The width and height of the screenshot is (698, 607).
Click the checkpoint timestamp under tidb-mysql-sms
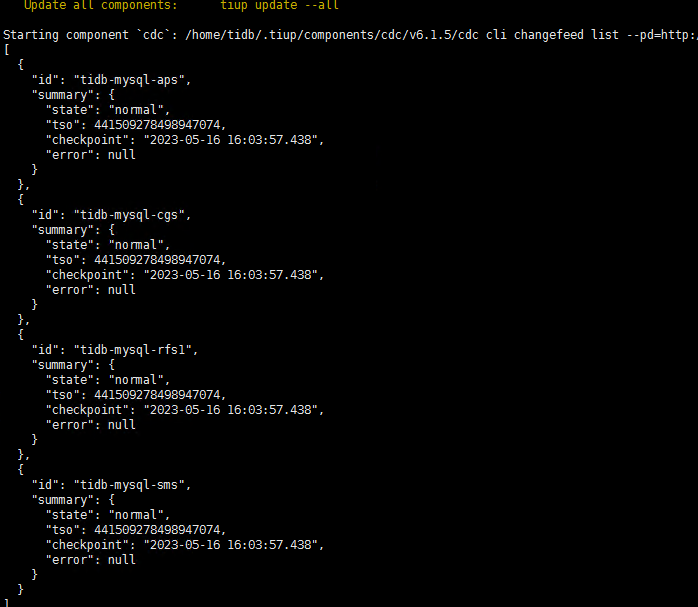point(233,544)
